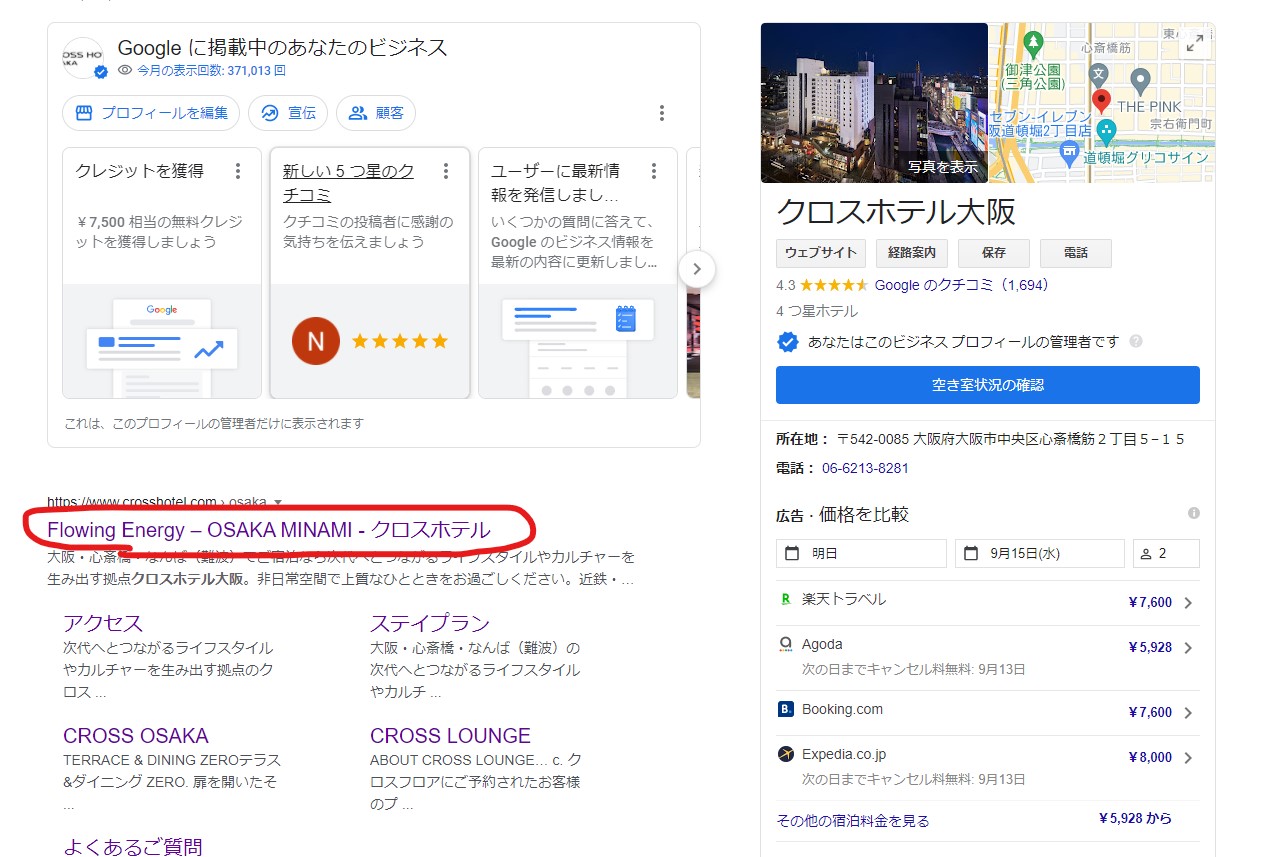The width and height of the screenshot is (1276, 857).
Task: Click the five-star rating on review card
Action: click(x=400, y=342)
